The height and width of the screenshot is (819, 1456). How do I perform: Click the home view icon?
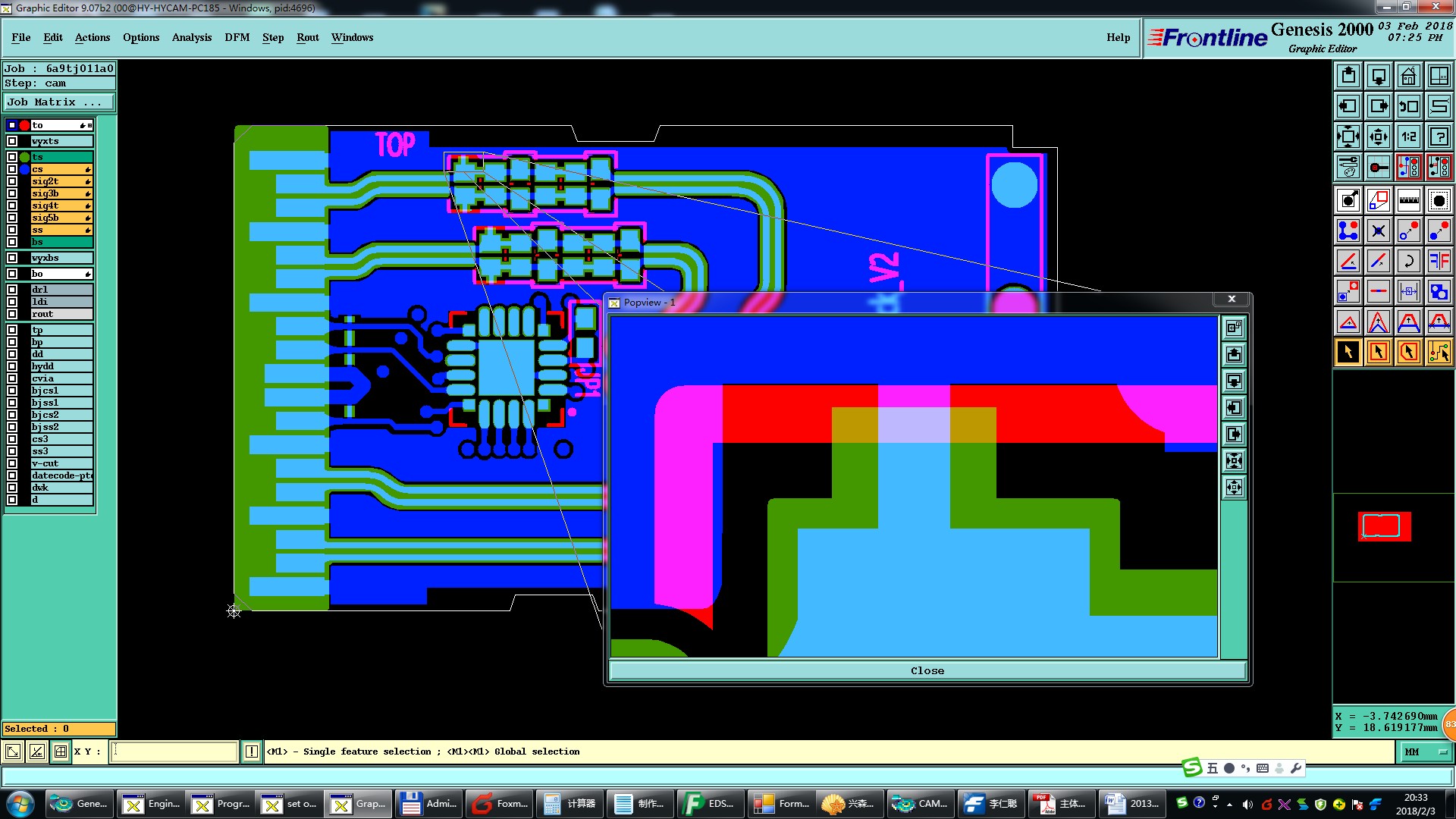pyautogui.click(x=1408, y=76)
